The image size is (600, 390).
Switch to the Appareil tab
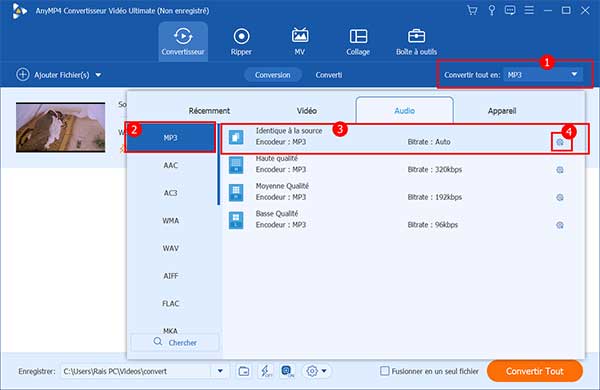tap(502, 111)
